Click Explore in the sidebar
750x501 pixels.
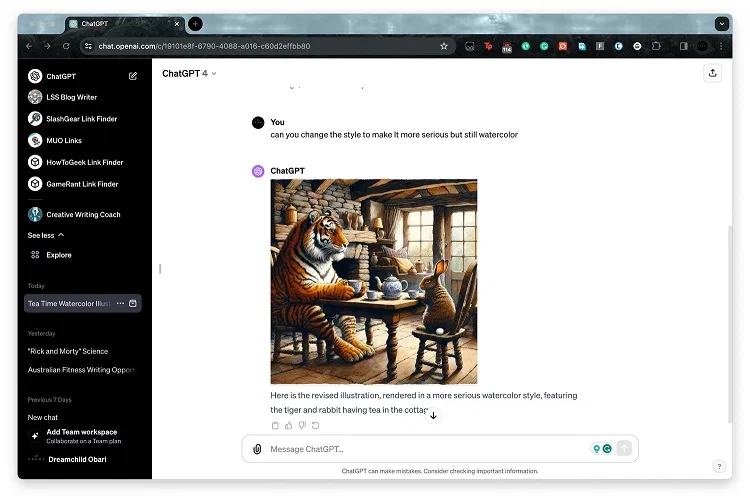(59, 255)
